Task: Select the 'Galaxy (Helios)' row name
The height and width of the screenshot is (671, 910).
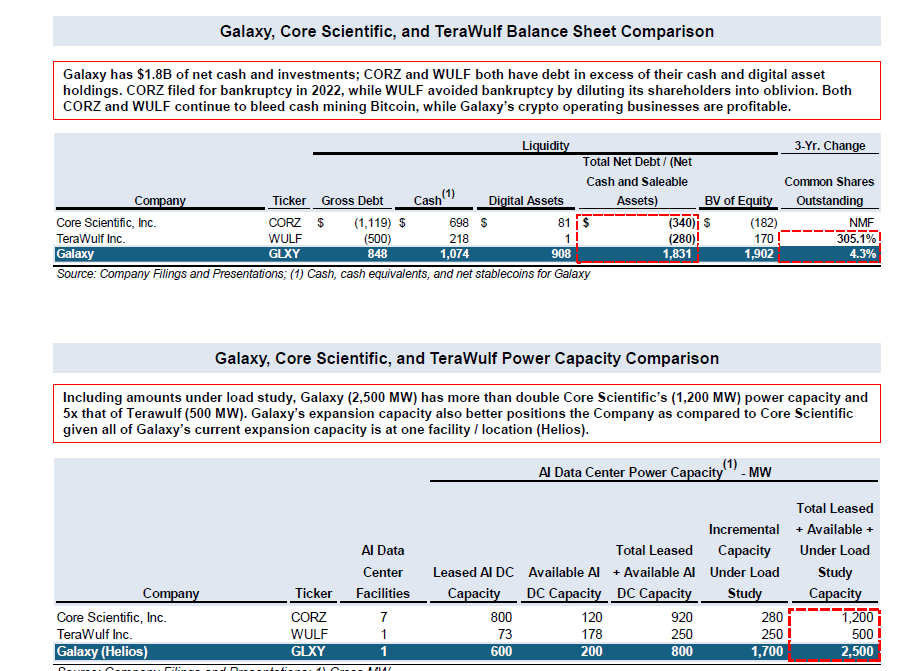Action: point(102,651)
